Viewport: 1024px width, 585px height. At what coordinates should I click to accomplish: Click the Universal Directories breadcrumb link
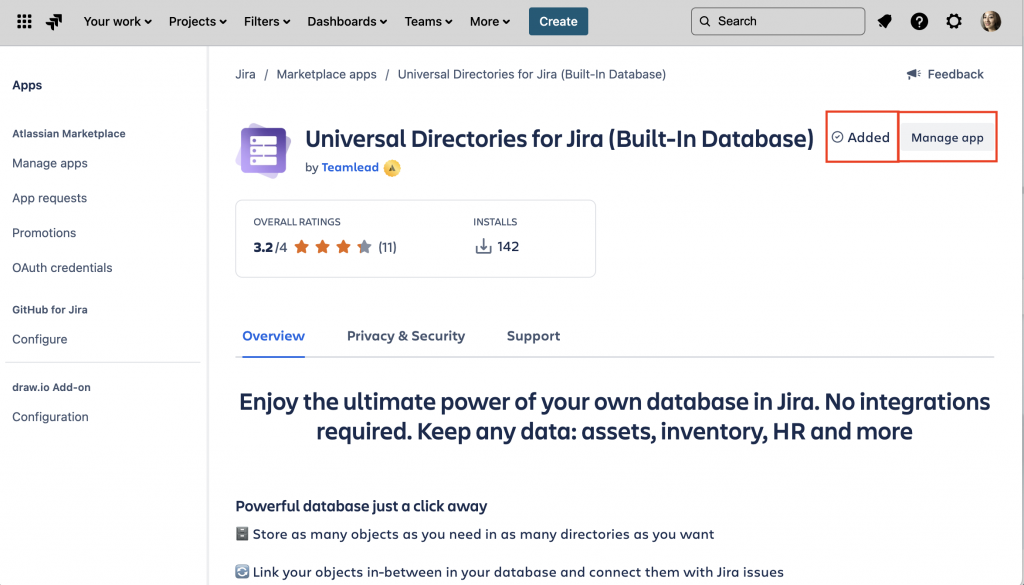point(532,74)
